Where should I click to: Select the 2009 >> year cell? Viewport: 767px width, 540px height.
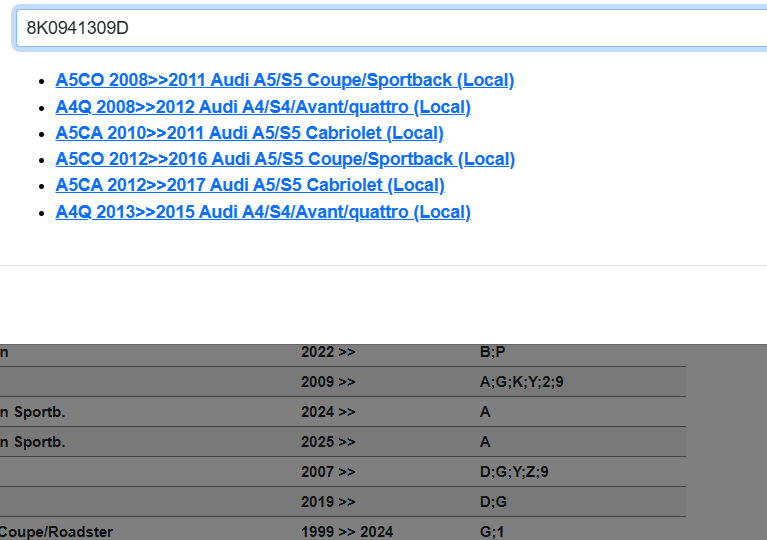pyautogui.click(x=328, y=382)
